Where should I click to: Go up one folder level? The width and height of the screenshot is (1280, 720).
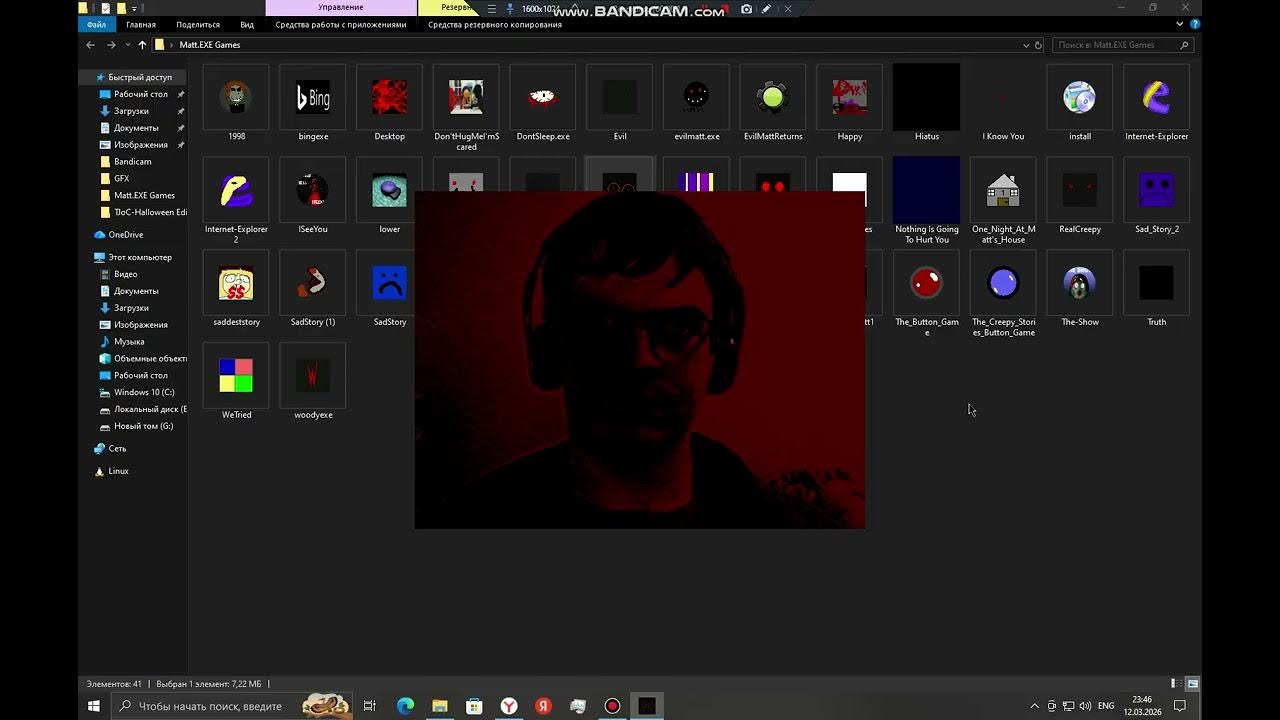point(142,45)
